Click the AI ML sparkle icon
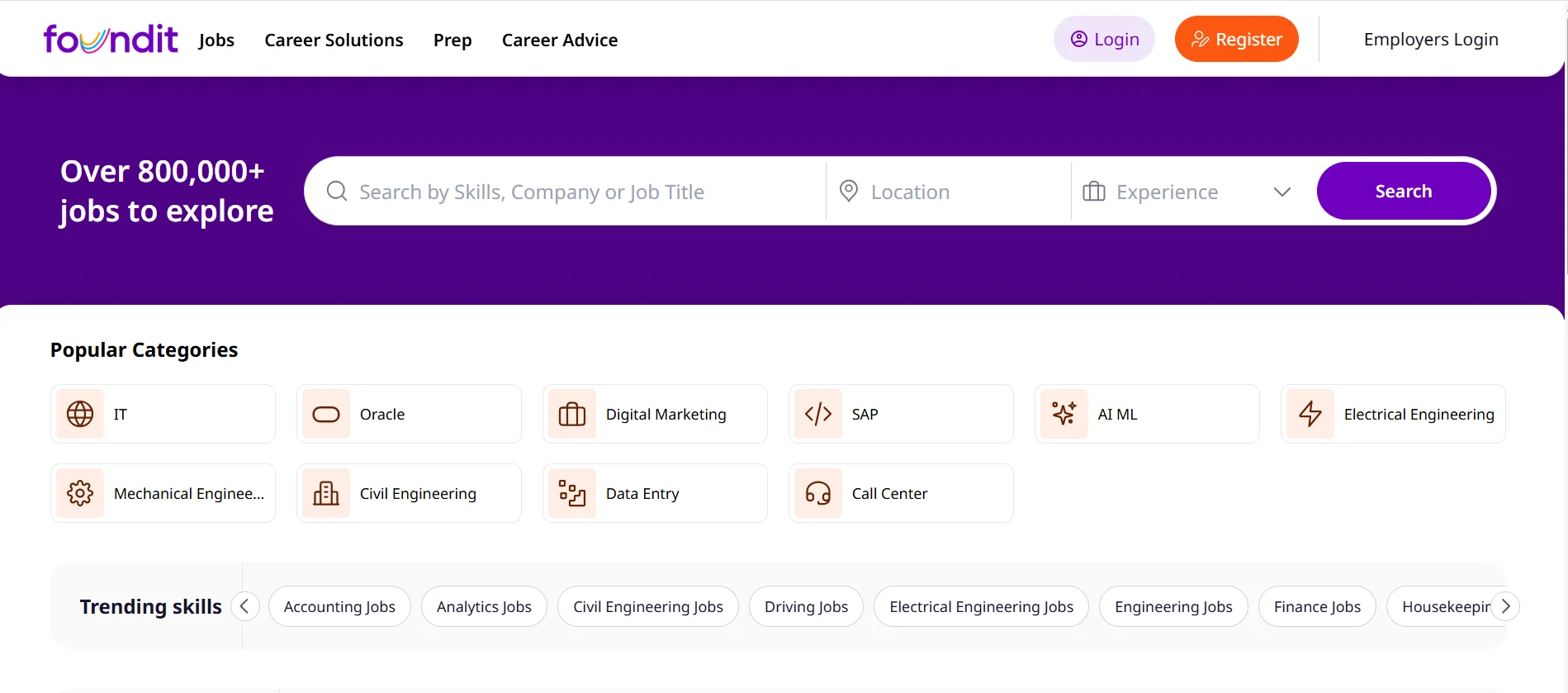 point(1064,414)
